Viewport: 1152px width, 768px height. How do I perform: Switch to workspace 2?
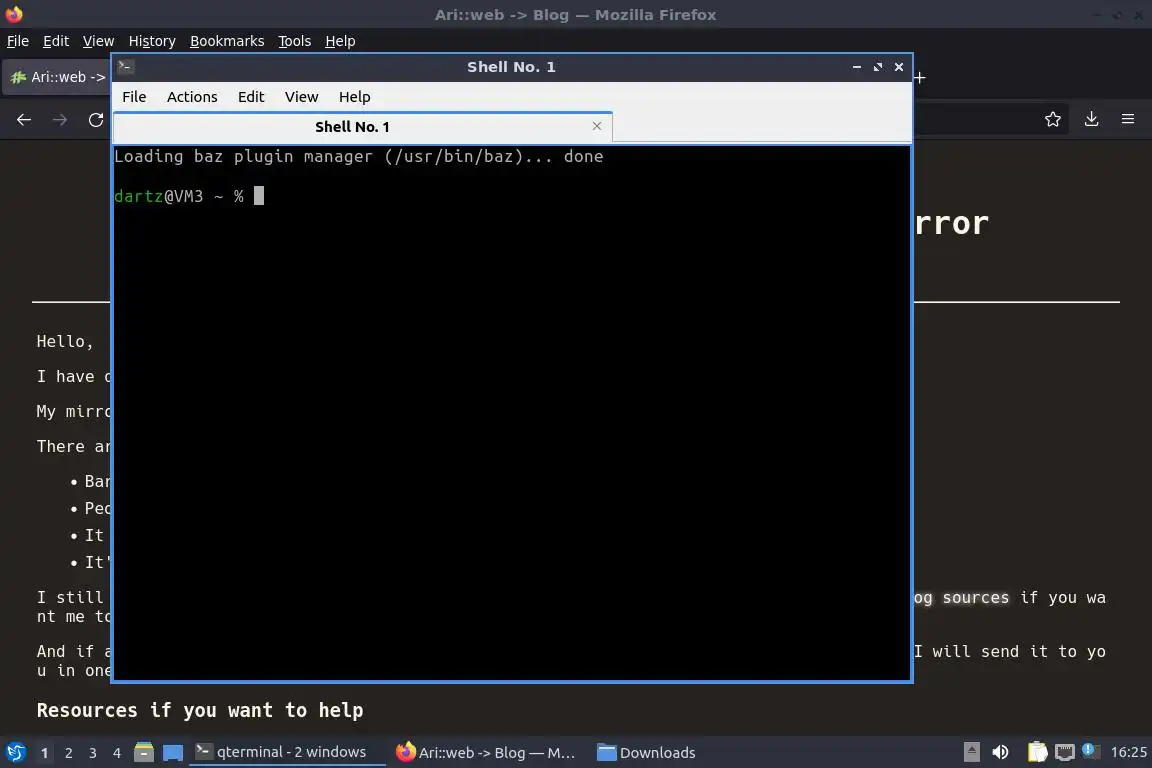pos(69,753)
